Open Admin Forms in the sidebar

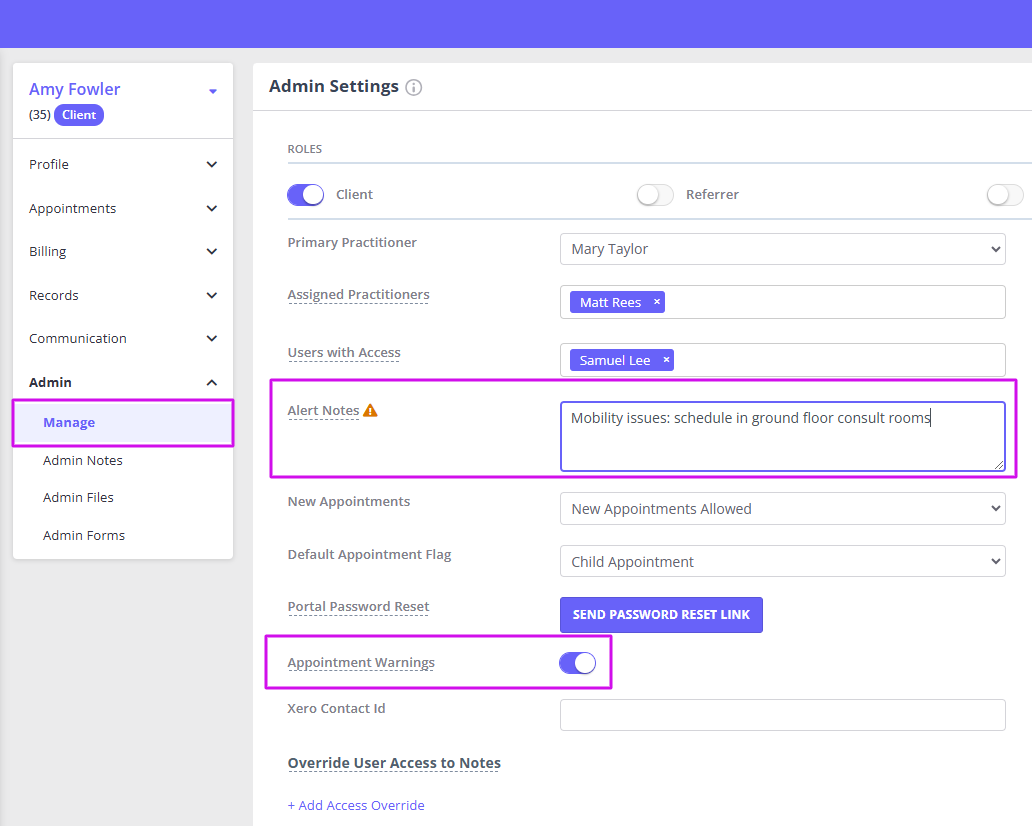pos(83,535)
